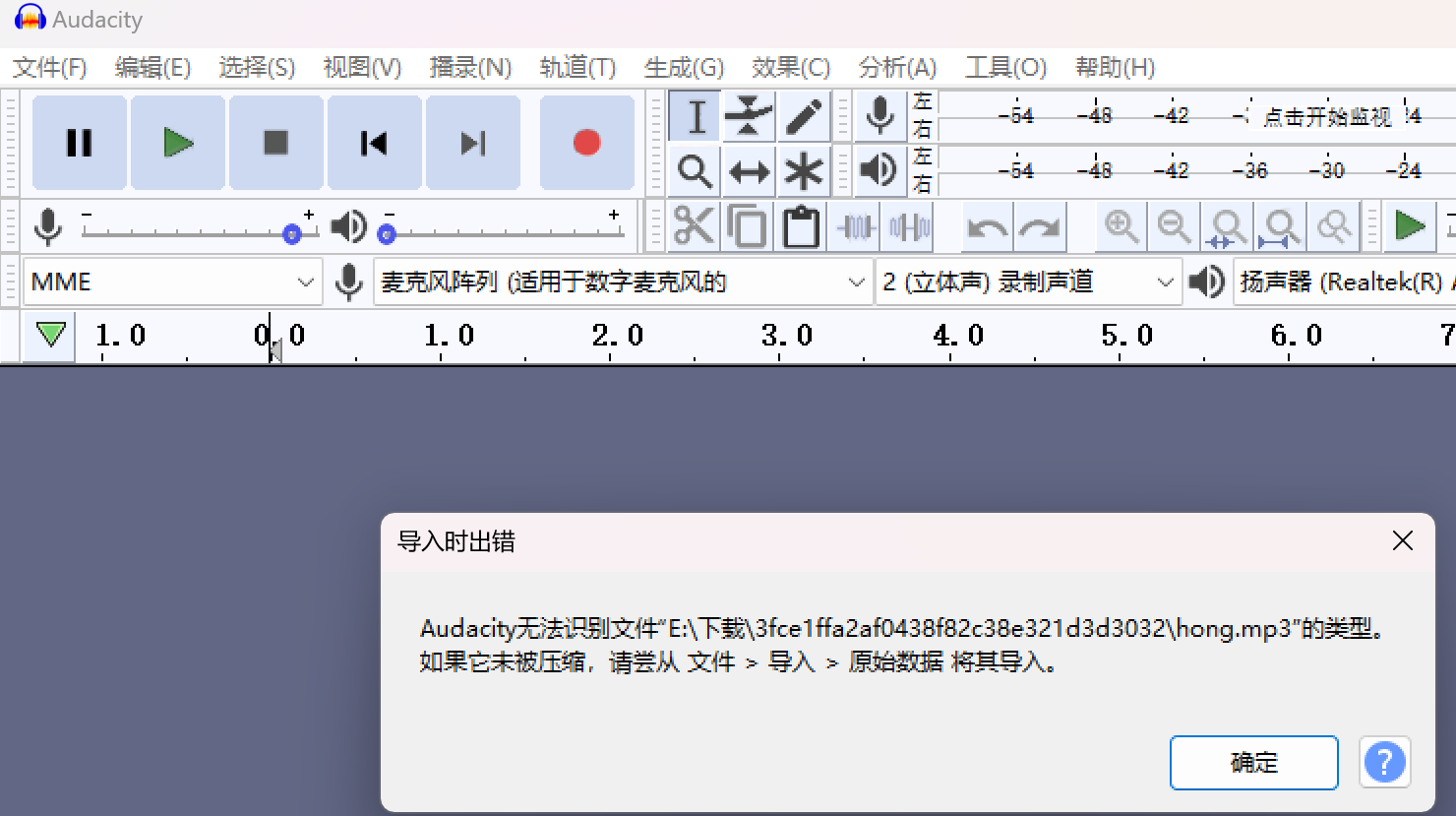Image resolution: width=1456 pixels, height=816 pixels.
Task: Click the Pause playback button
Action: click(80, 143)
